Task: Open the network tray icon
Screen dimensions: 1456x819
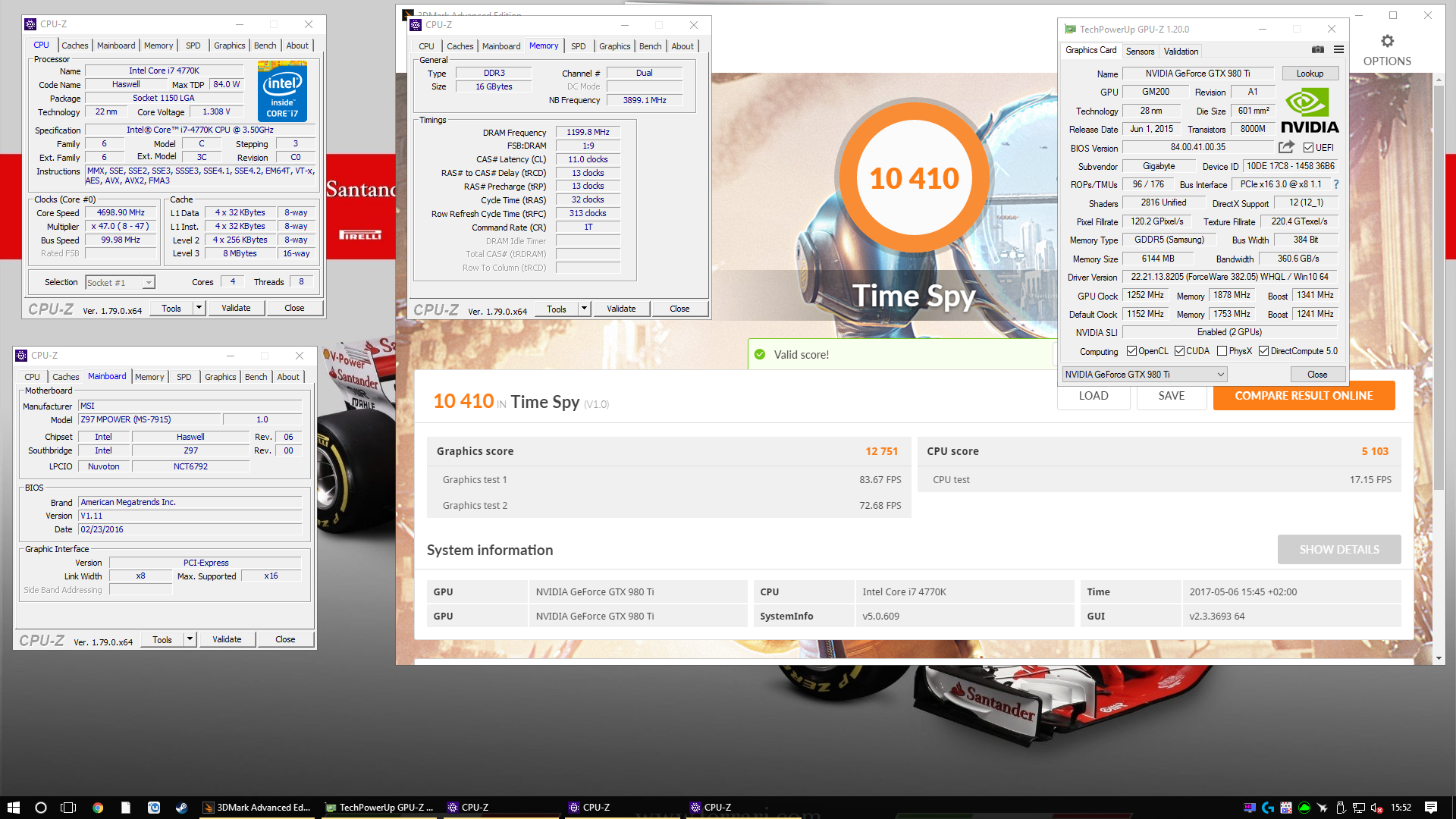Action: (x=1359, y=808)
